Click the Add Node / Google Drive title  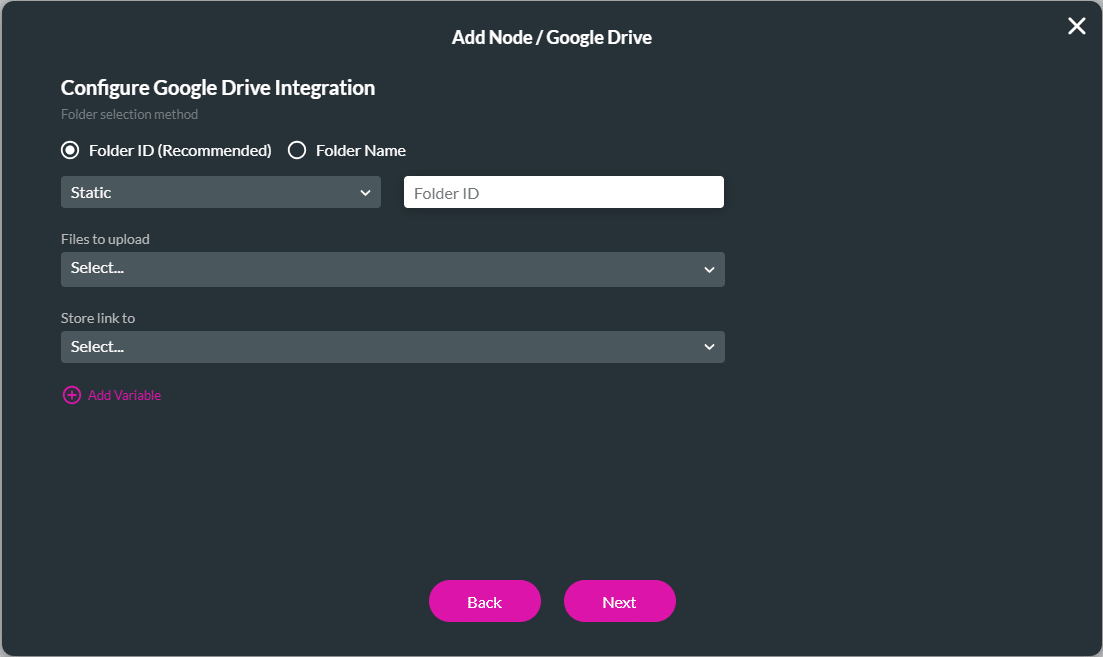pos(551,37)
